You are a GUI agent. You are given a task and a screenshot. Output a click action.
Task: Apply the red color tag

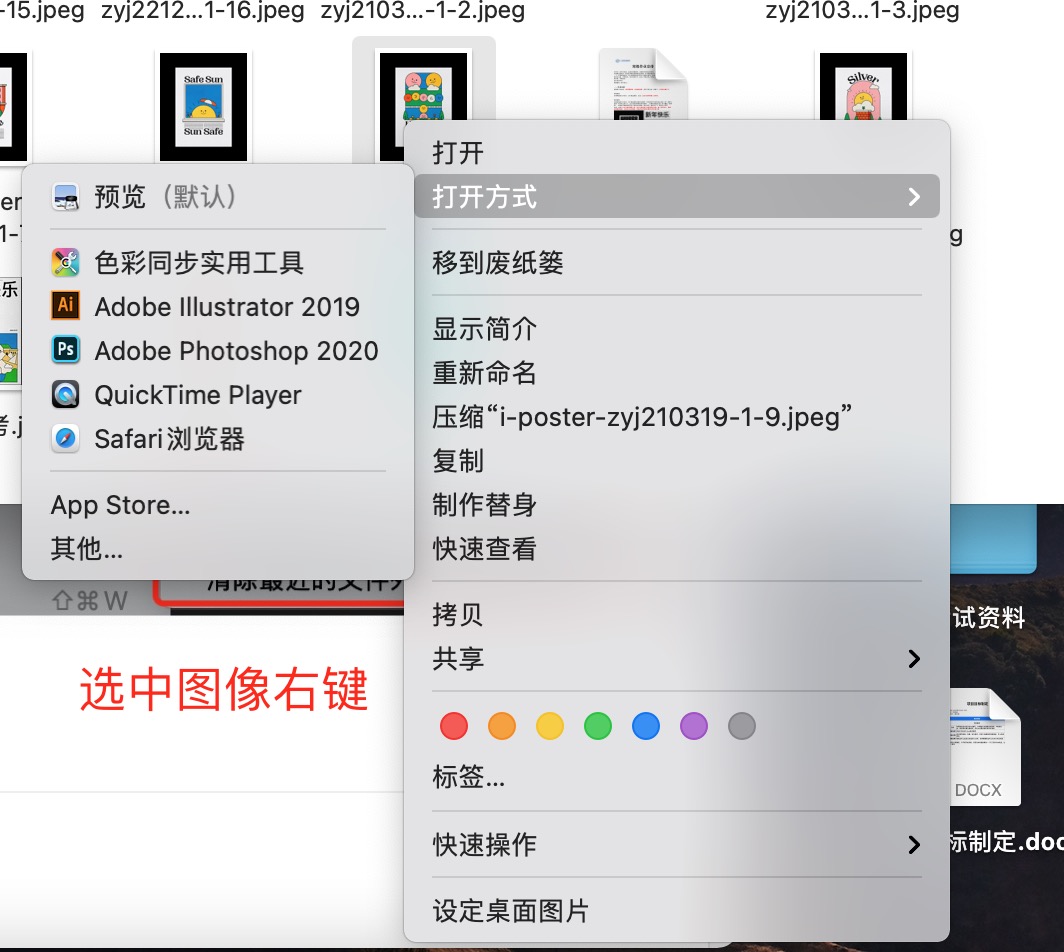click(454, 726)
